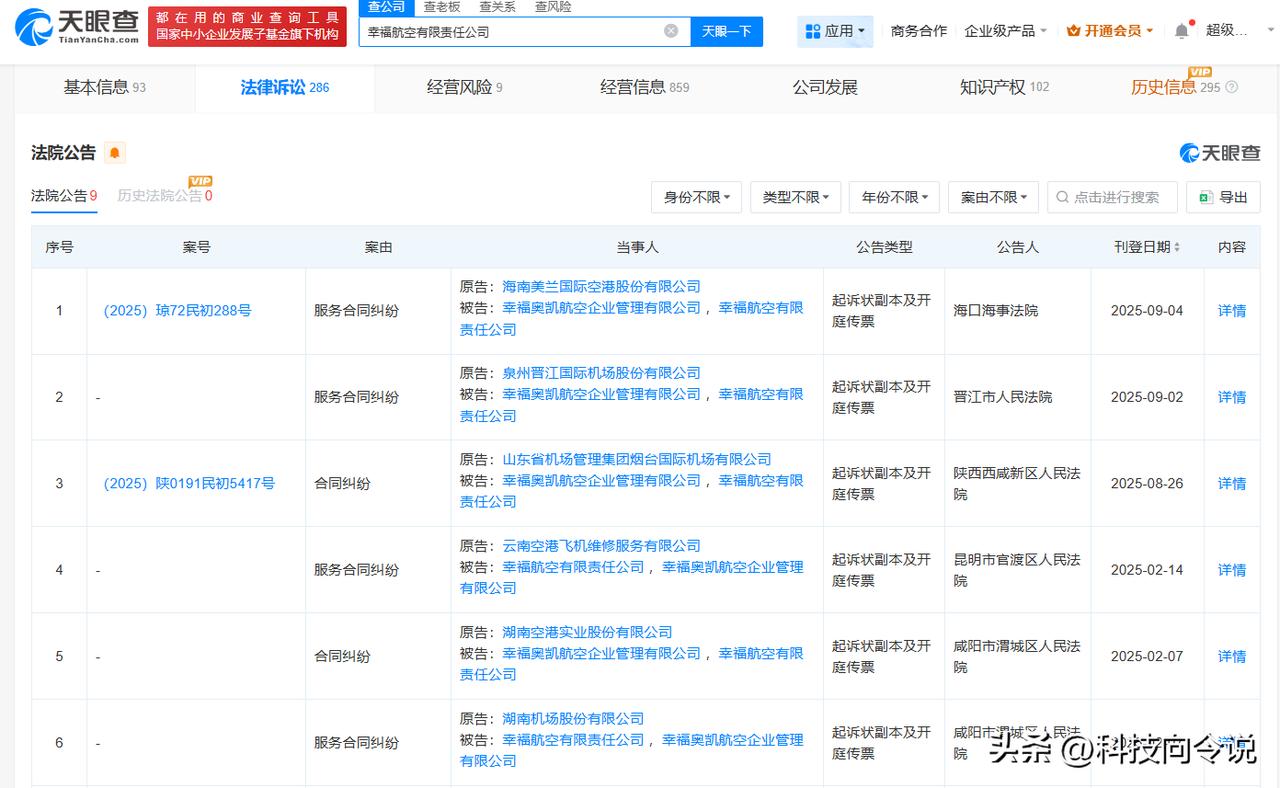This screenshot has height=788, width=1280.
Task: Open plaintiff 山东省机场管理集团烟台国际机场有限公司
Action: [x=637, y=460]
